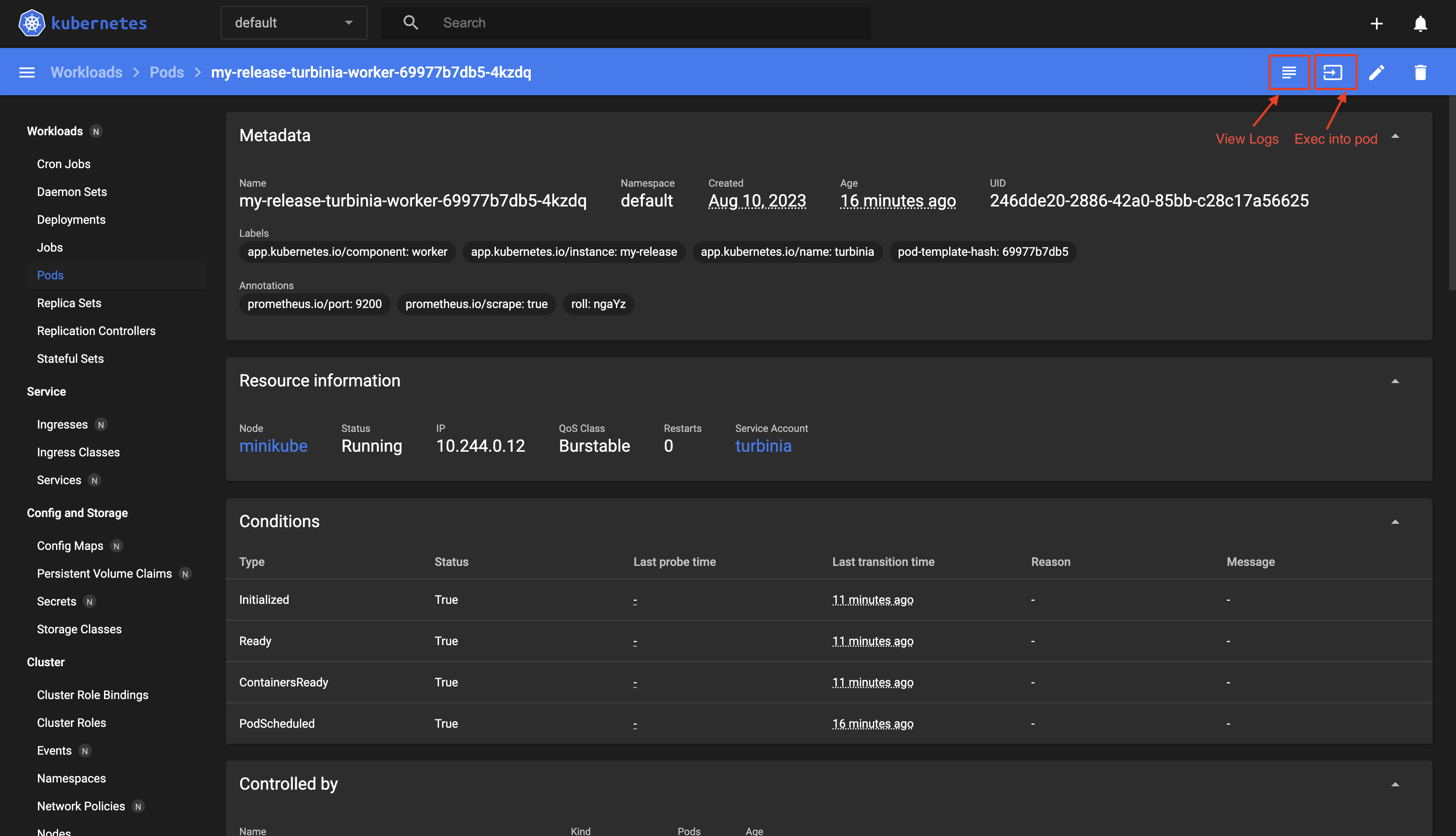
Task: Collapse the Resource information section
Action: (x=1395, y=381)
